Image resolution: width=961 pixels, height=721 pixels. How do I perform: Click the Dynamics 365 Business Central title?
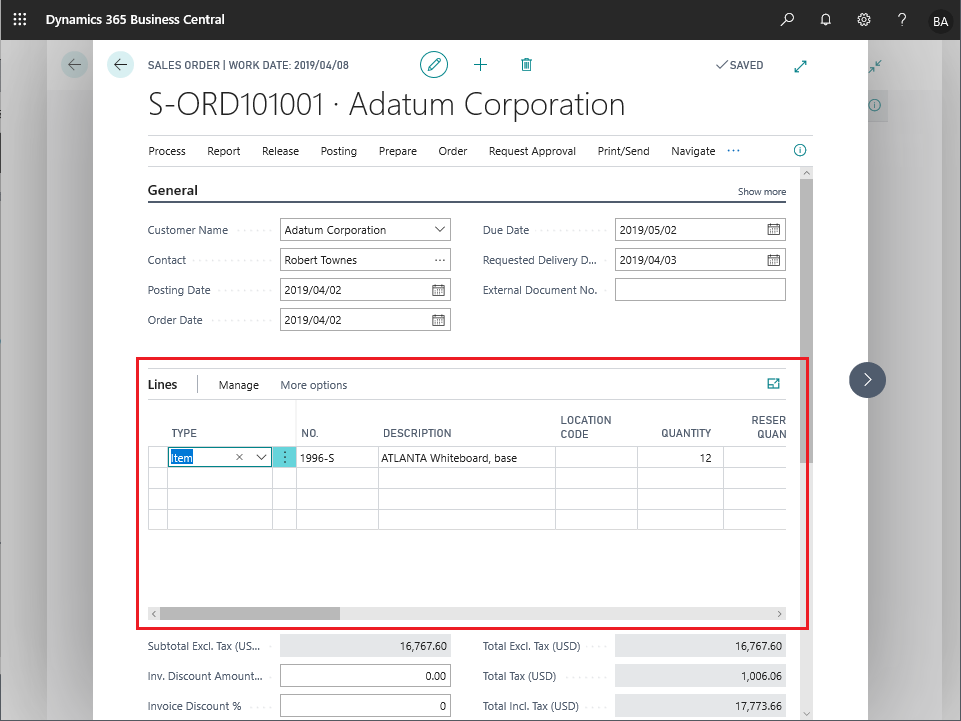point(135,20)
